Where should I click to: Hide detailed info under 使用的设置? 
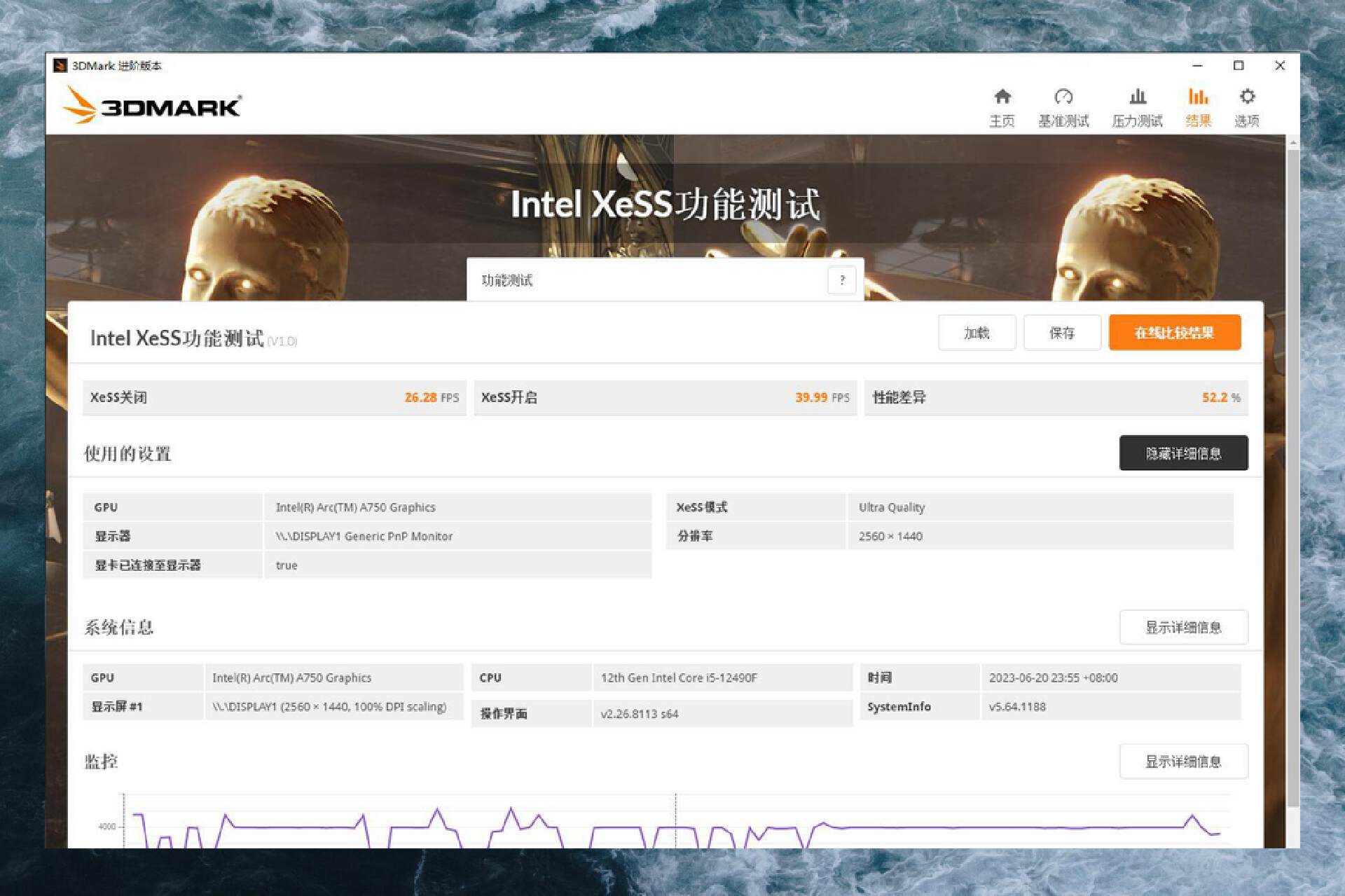[x=1184, y=453]
